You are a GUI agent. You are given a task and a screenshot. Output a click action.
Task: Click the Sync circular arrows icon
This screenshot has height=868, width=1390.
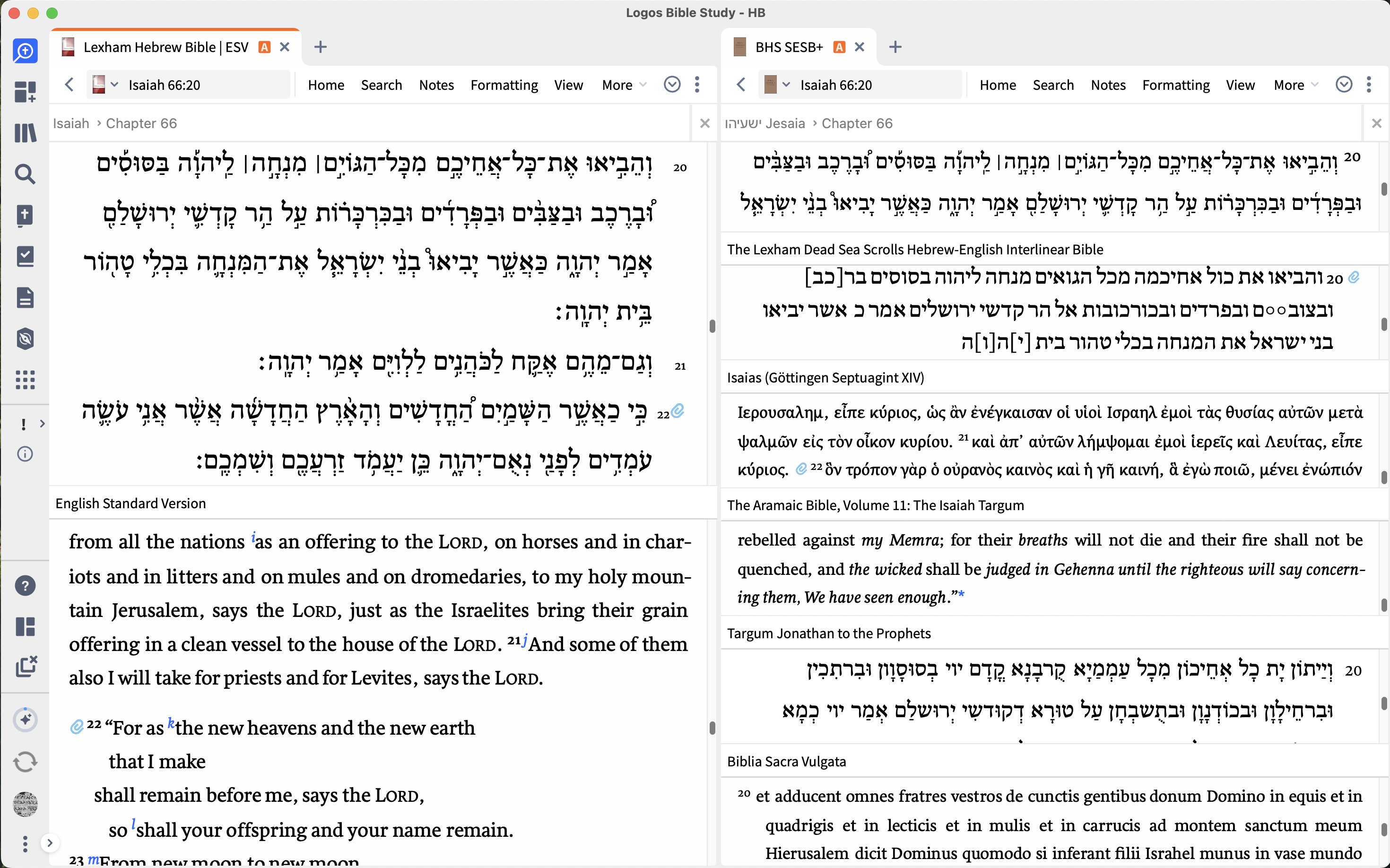click(25, 762)
